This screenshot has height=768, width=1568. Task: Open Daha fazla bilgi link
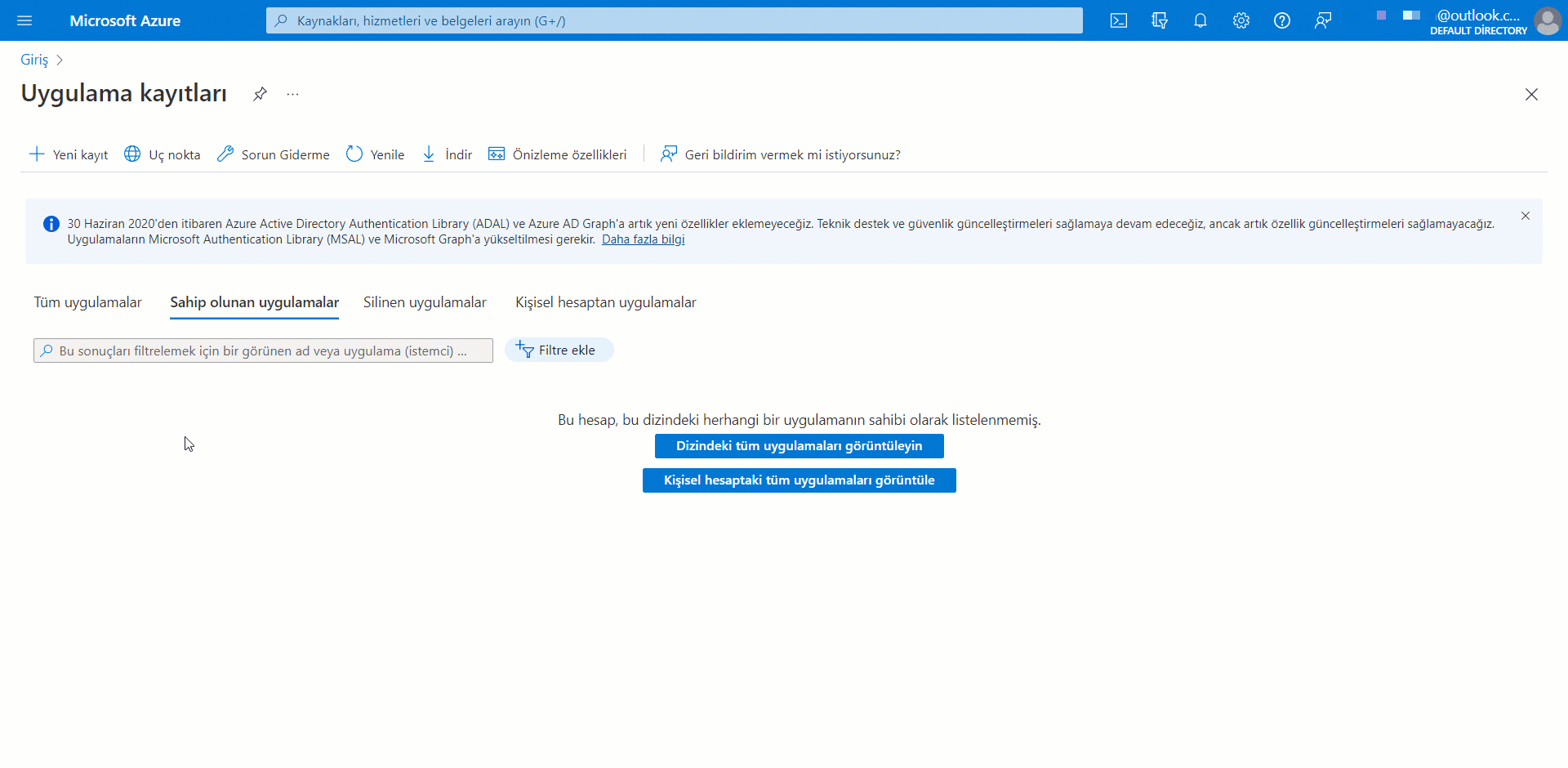tap(643, 239)
